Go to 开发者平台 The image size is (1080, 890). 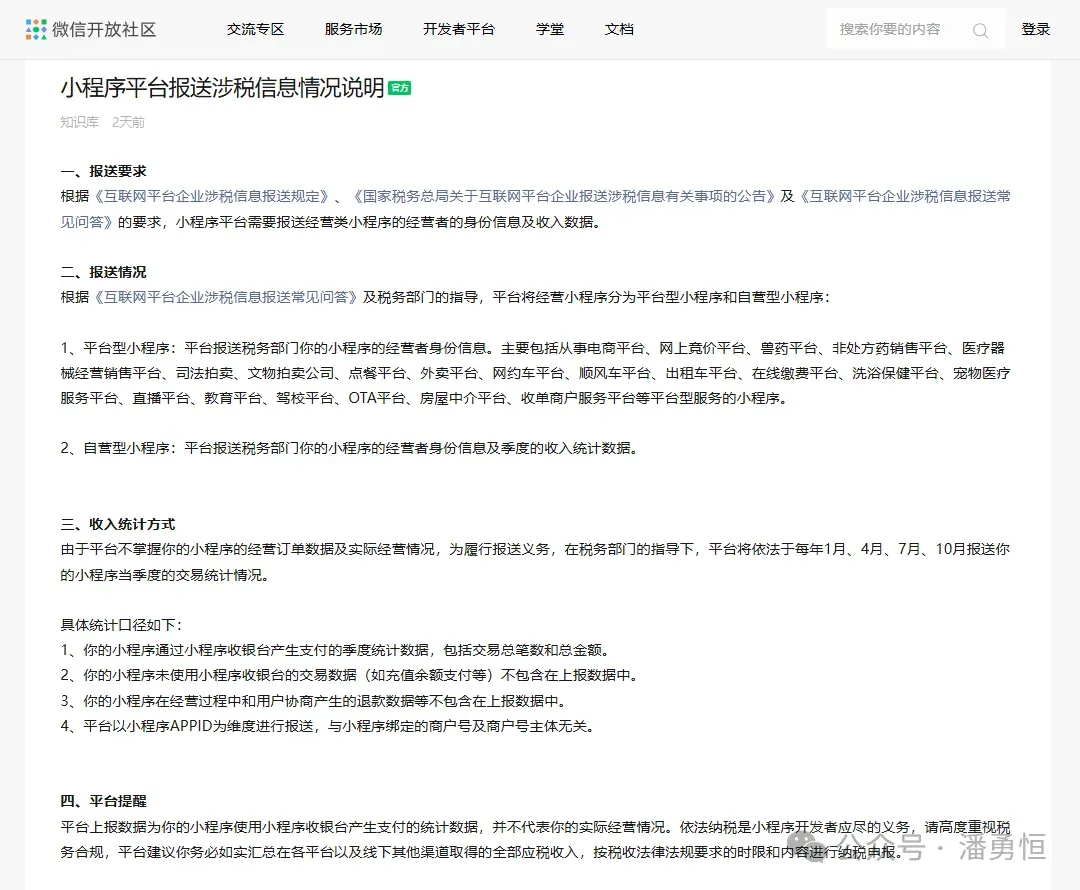point(459,30)
